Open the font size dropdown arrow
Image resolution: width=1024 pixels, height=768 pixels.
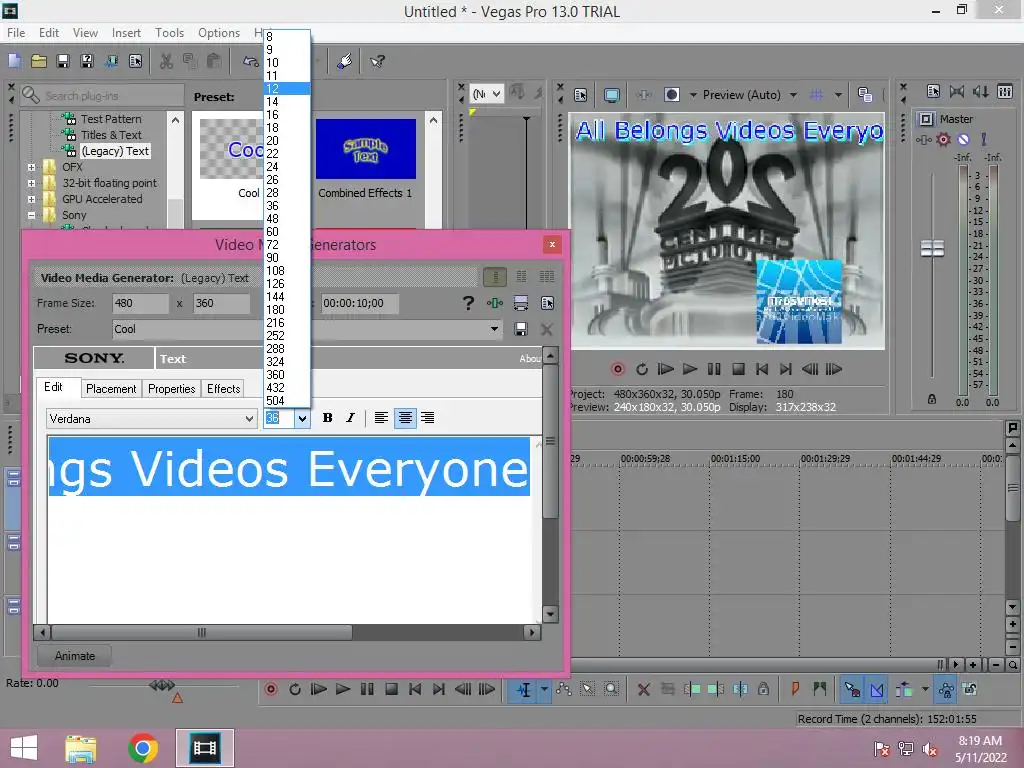click(x=302, y=419)
